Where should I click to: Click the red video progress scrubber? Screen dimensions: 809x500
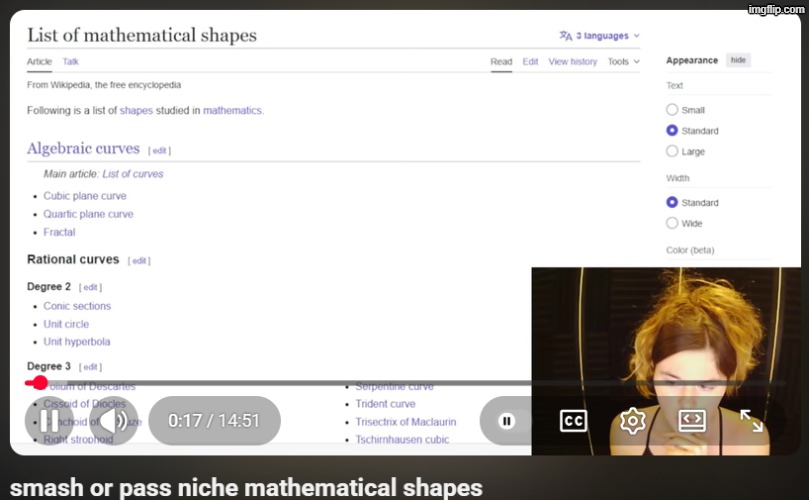[x=39, y=383]
